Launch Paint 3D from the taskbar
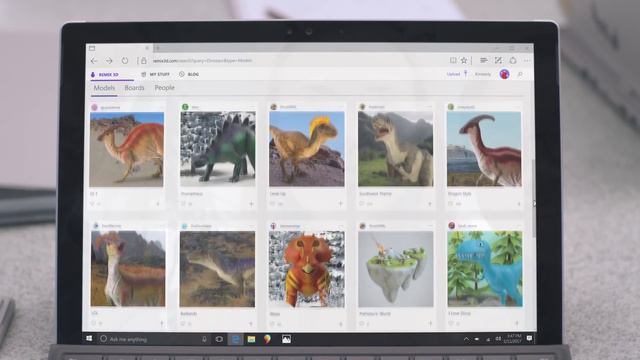Screen dimensions: 640x360 click(267, 339)
